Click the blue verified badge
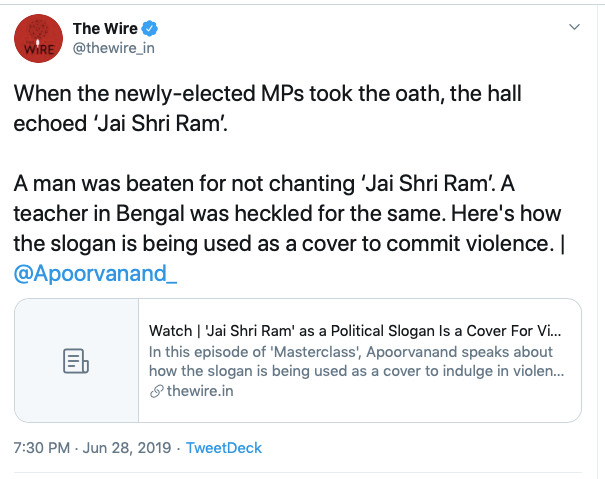The image size is (605, 479). tap(149, 28)
